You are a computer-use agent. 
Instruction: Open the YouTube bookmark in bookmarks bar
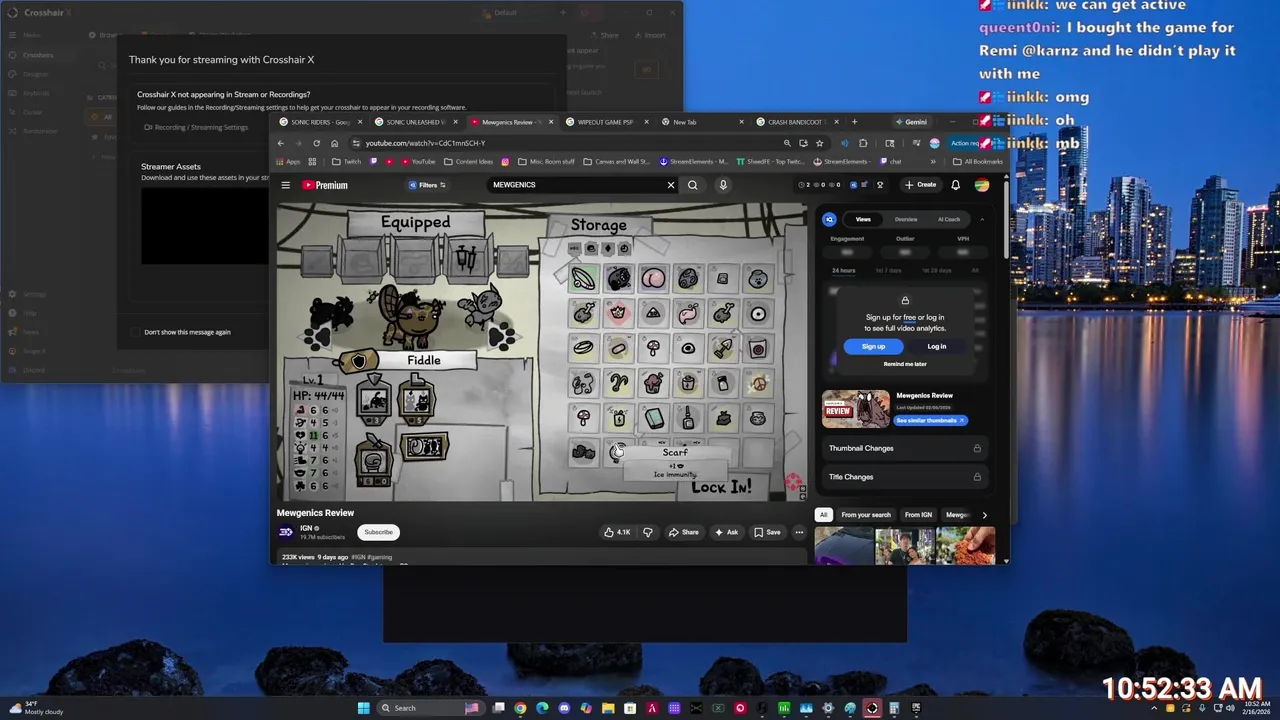pyautogui.click(x=418, y=161)
